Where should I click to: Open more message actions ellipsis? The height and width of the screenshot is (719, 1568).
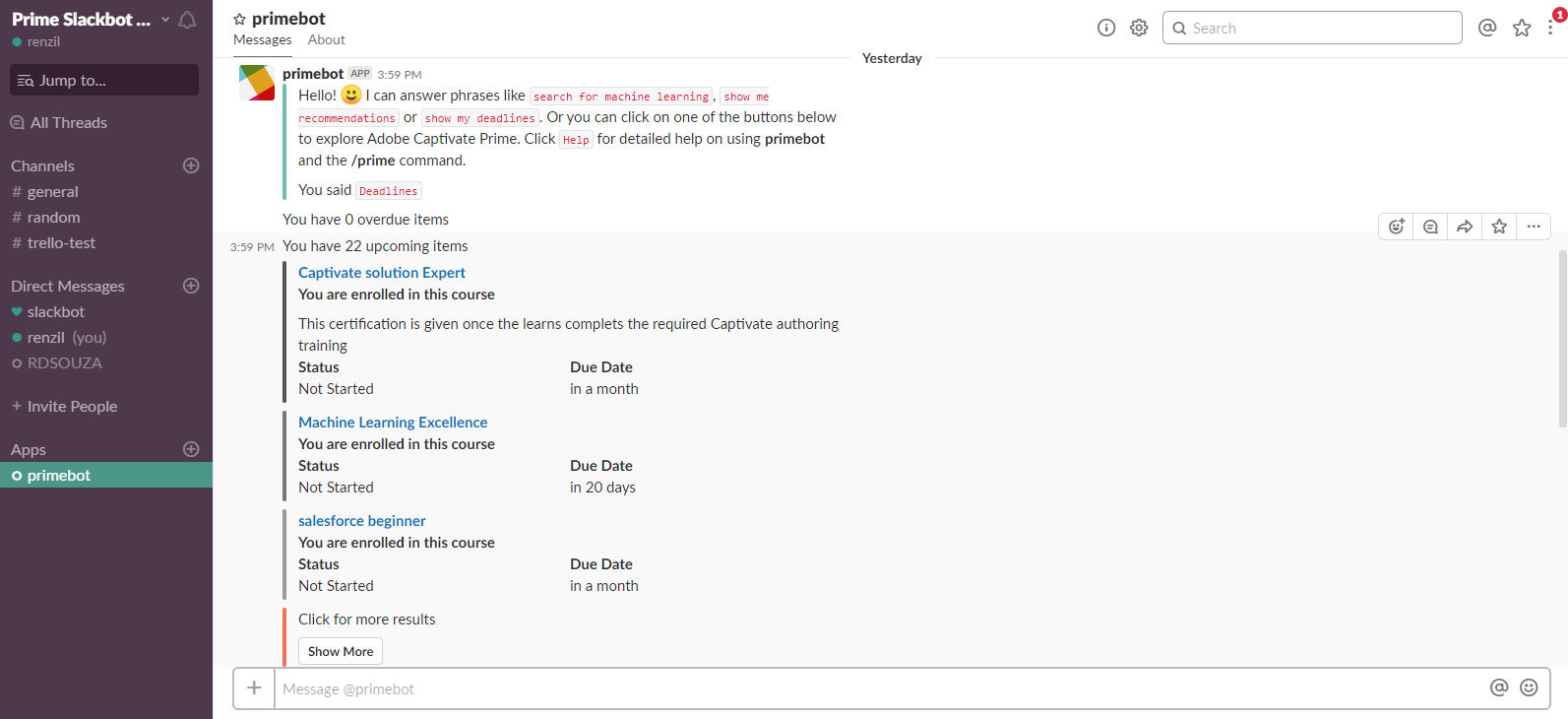[x=1534, y=227]
